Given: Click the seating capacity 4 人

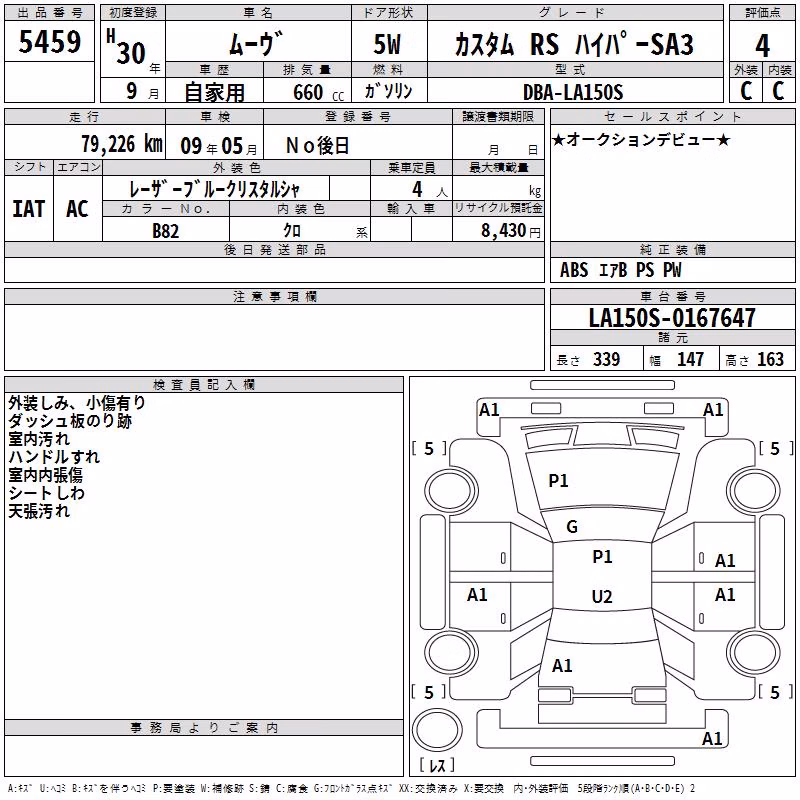Looking at the screenshot, I should (430, 190).
